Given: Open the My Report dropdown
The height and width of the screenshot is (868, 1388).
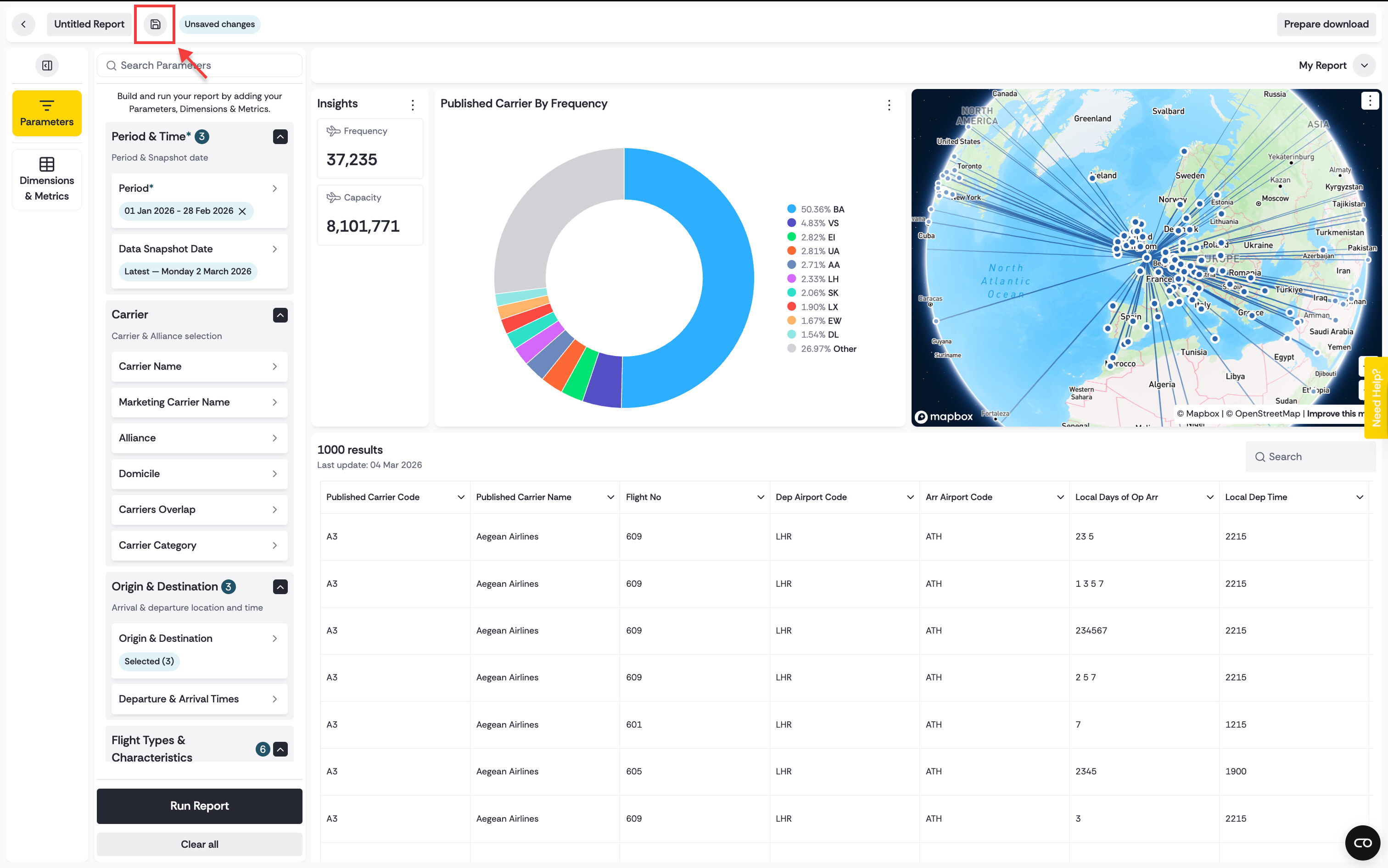Looking at the screenshot, I should pos(1364,66).
